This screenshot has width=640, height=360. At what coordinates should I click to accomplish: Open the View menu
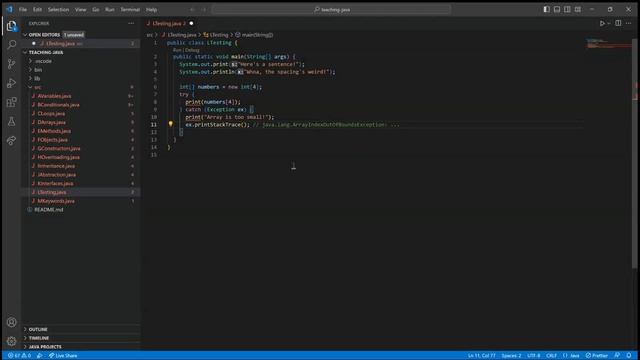point(80,9)
